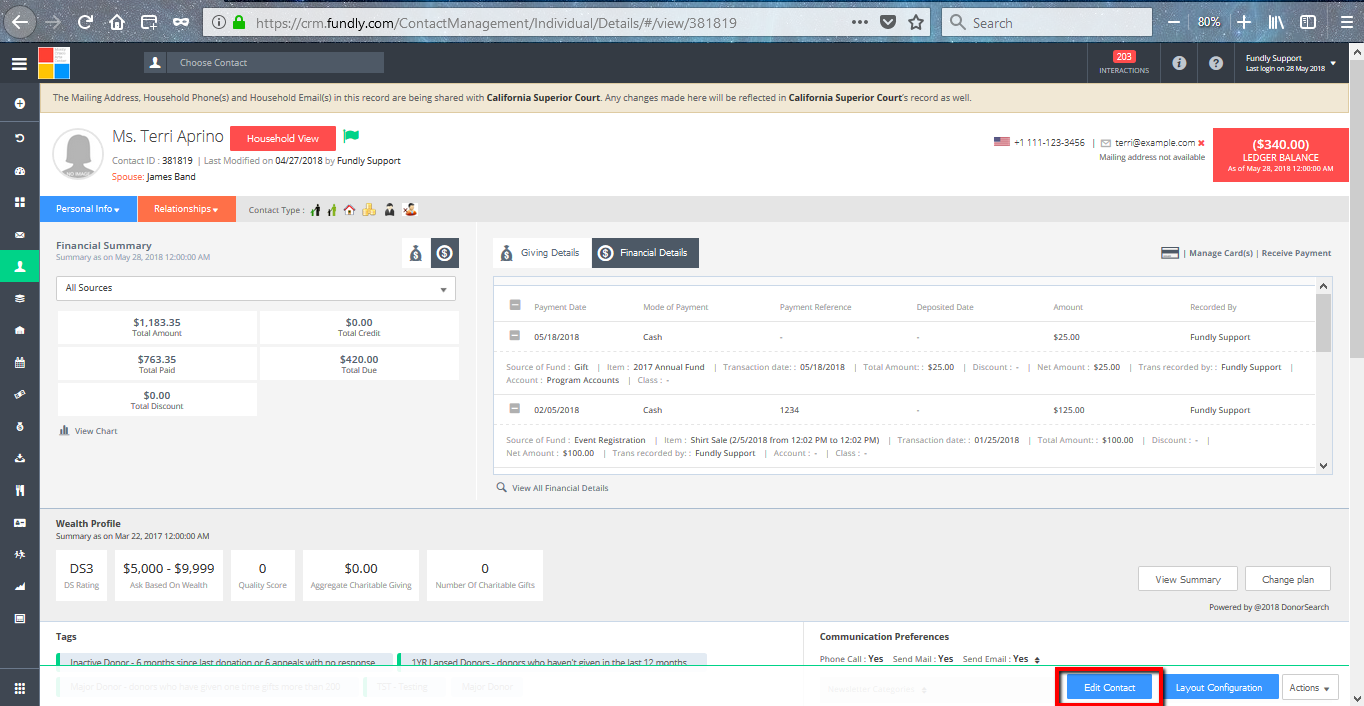Switch to the Financial Details tab
This screenshot has width=1364, height=706.
click(645, 253)
